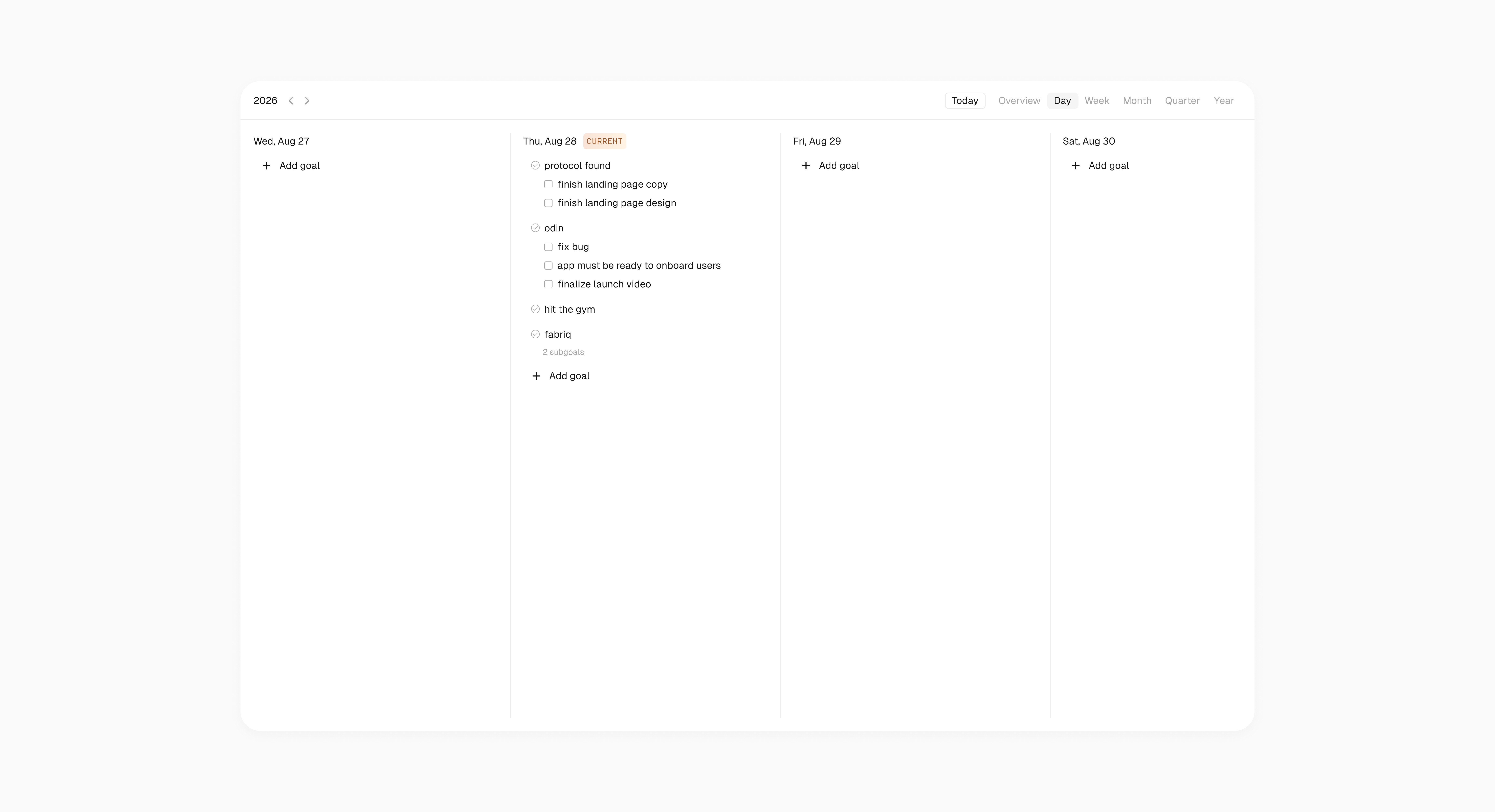Mark hit the gym goal complete
Viewport: 1495px width, 812px height.
point(535,309)
